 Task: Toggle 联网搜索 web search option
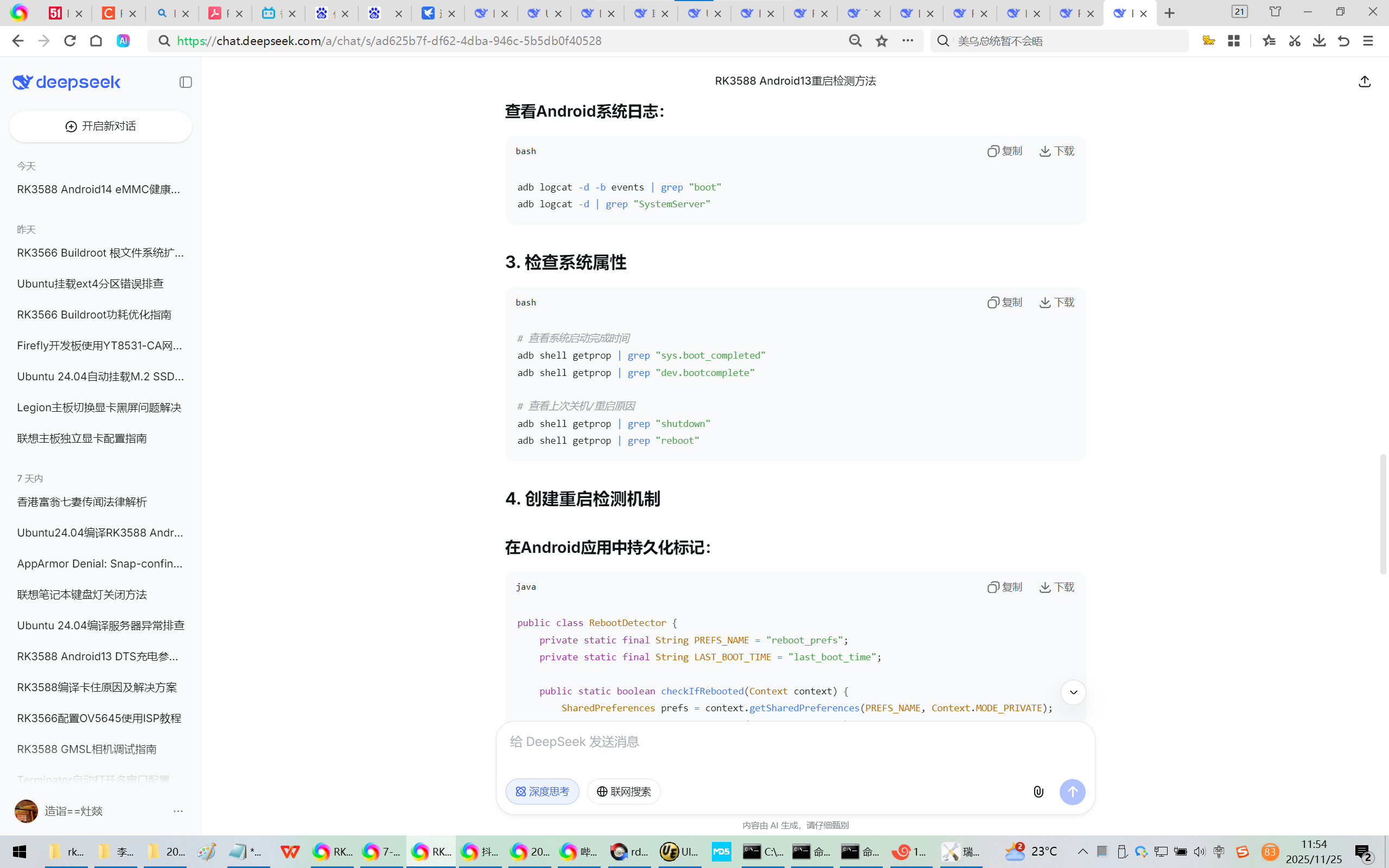coord(623,792)
